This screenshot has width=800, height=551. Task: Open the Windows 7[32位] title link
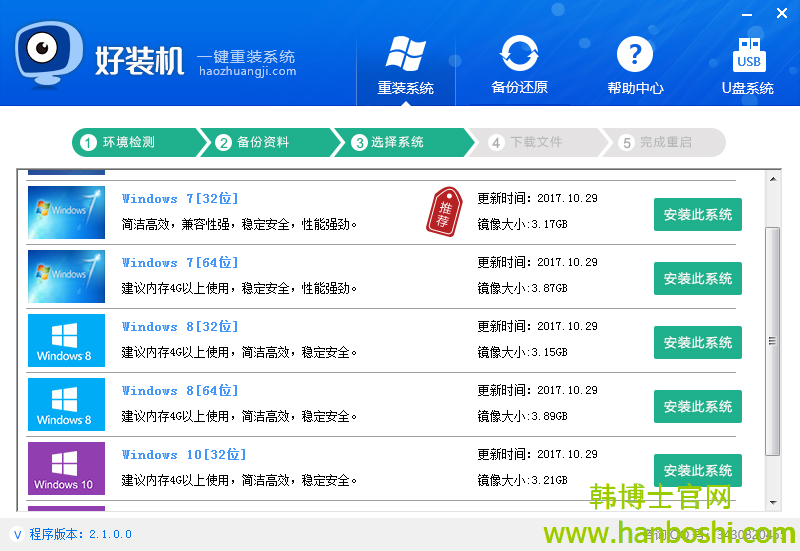[180, 198]
